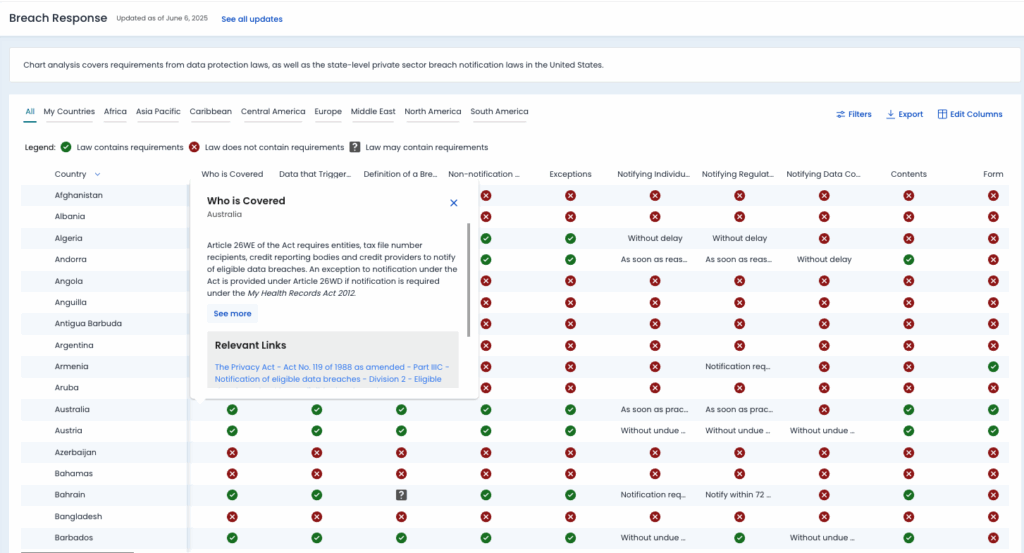The height and width of the screenshot is (553, 1024).
Task: Export the breach response chart
Action: tap(904, 114)
